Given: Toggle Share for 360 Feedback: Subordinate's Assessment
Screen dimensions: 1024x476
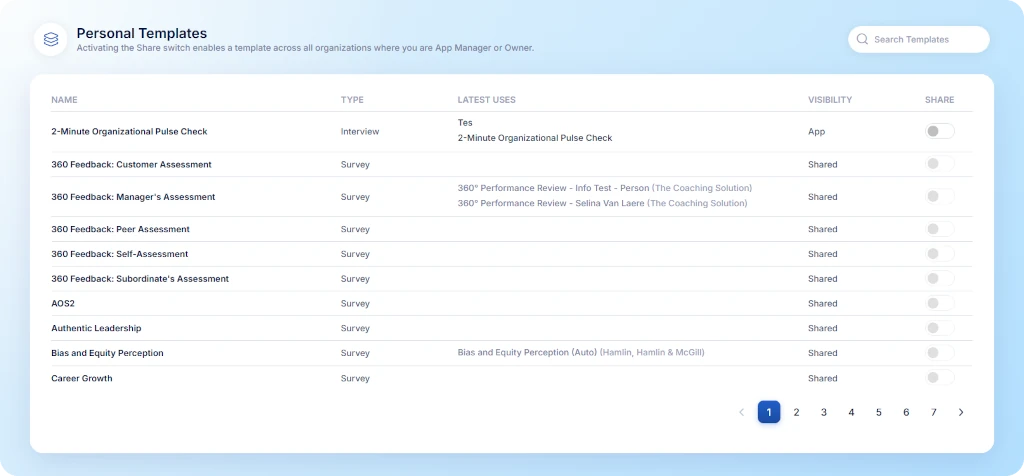Looking at the screenshot, I should [940, 279].
